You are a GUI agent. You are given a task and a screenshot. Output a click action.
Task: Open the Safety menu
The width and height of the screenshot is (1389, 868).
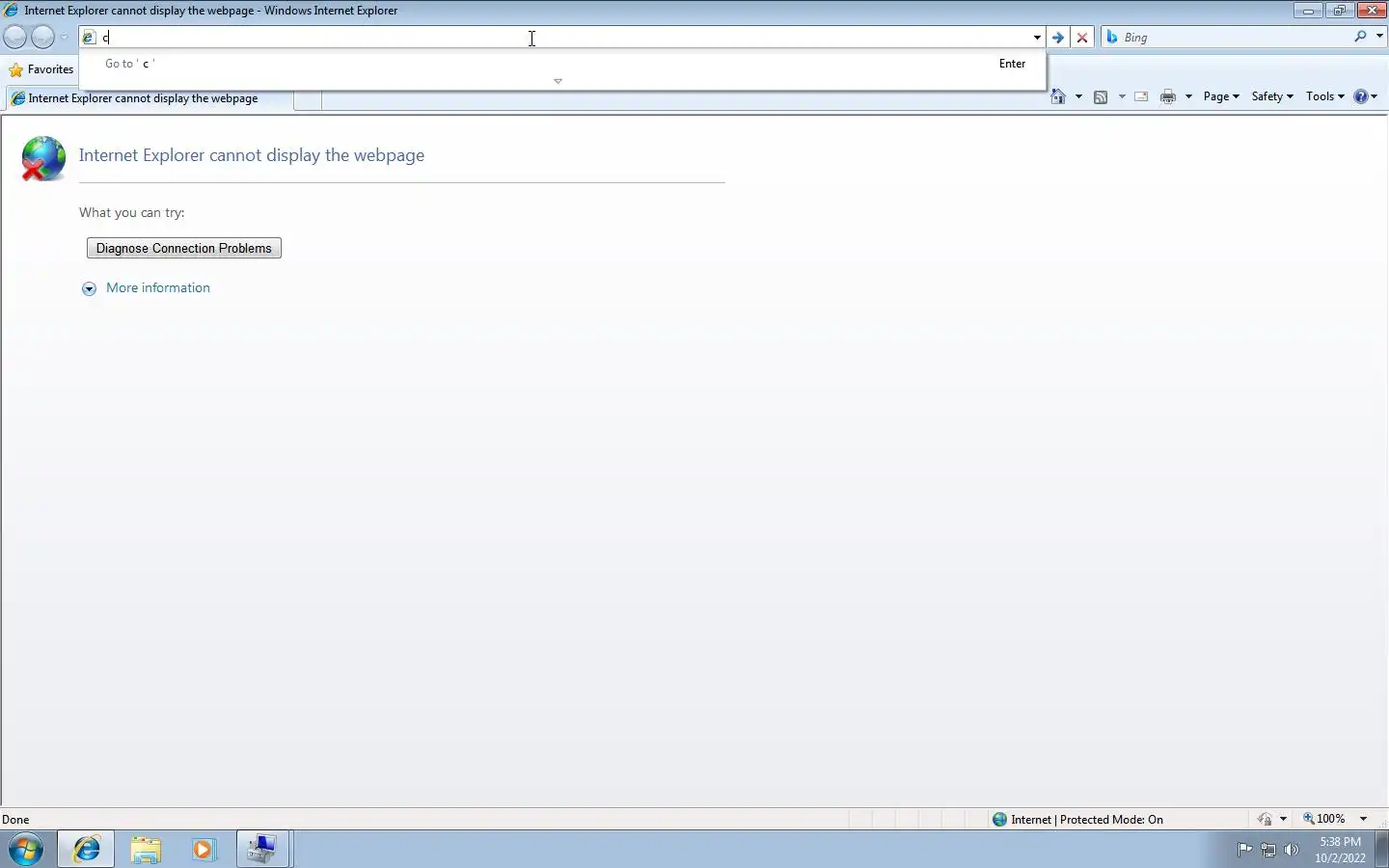pos(1272,96)
